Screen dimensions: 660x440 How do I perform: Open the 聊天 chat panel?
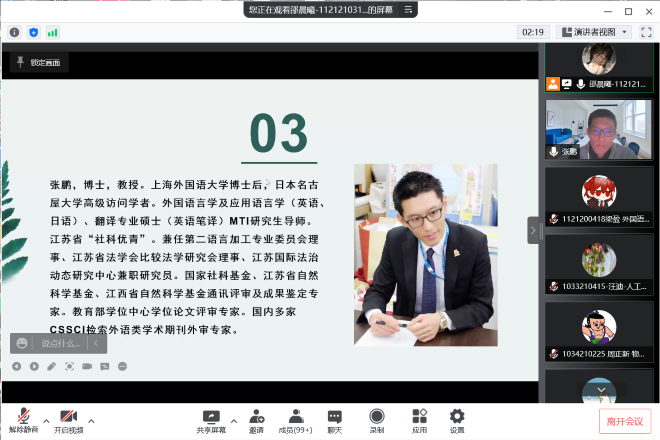coord(334,417)
